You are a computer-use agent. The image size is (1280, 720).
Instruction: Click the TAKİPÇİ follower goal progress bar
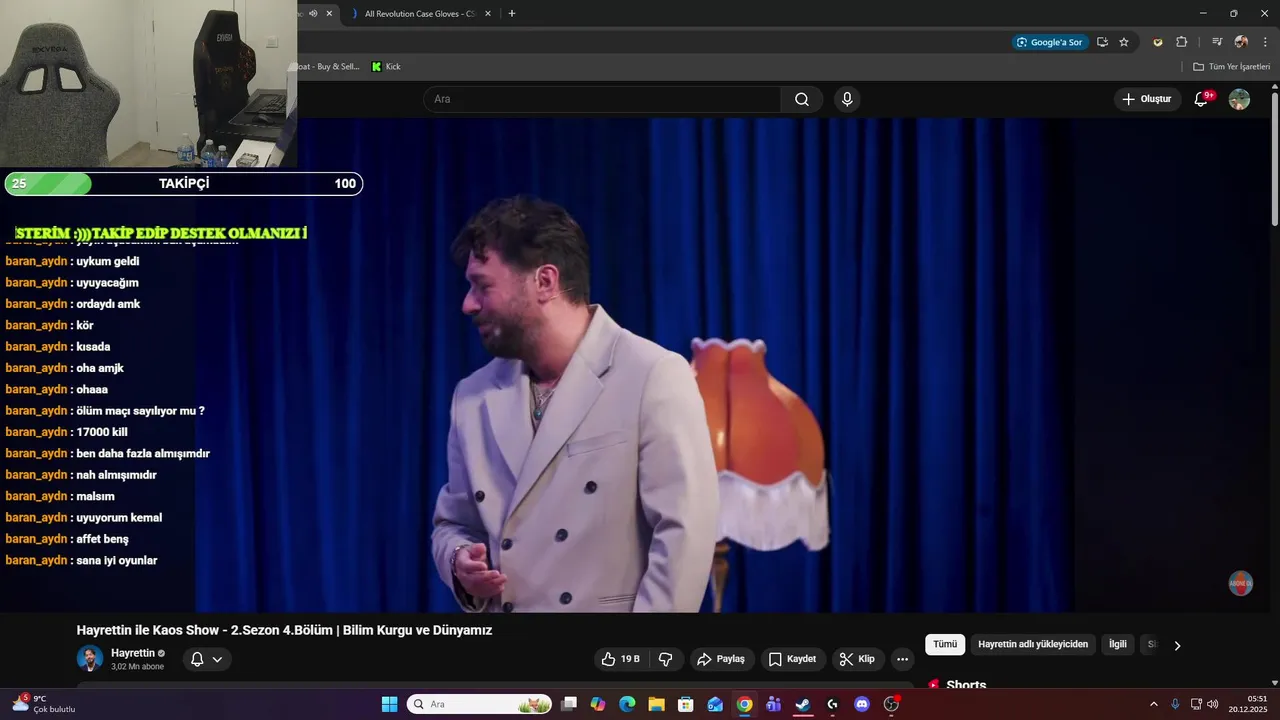click(184, 184)
